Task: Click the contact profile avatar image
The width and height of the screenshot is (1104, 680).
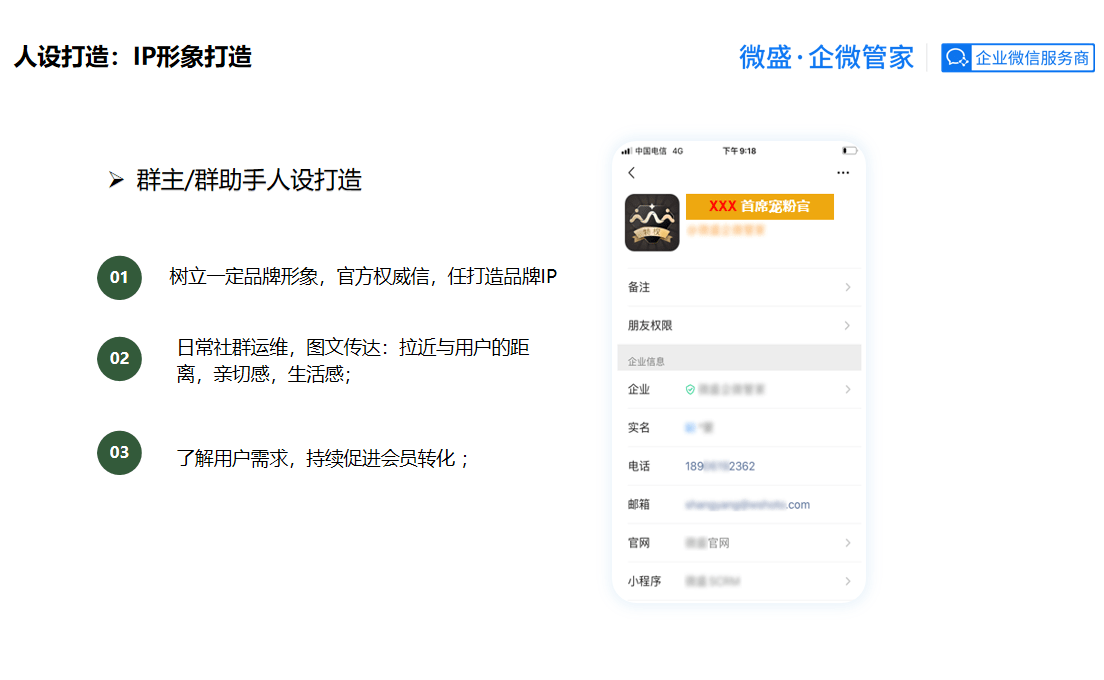Action: pos(652,222)
